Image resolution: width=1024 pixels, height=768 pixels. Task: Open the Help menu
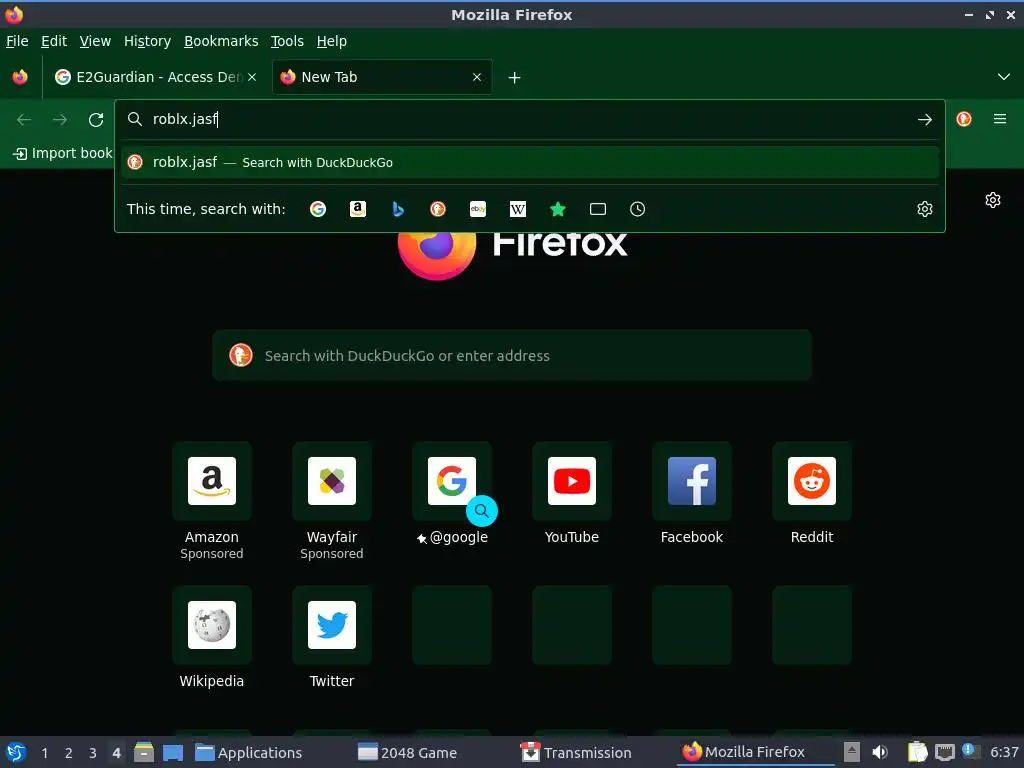click(x=332, y=41)
